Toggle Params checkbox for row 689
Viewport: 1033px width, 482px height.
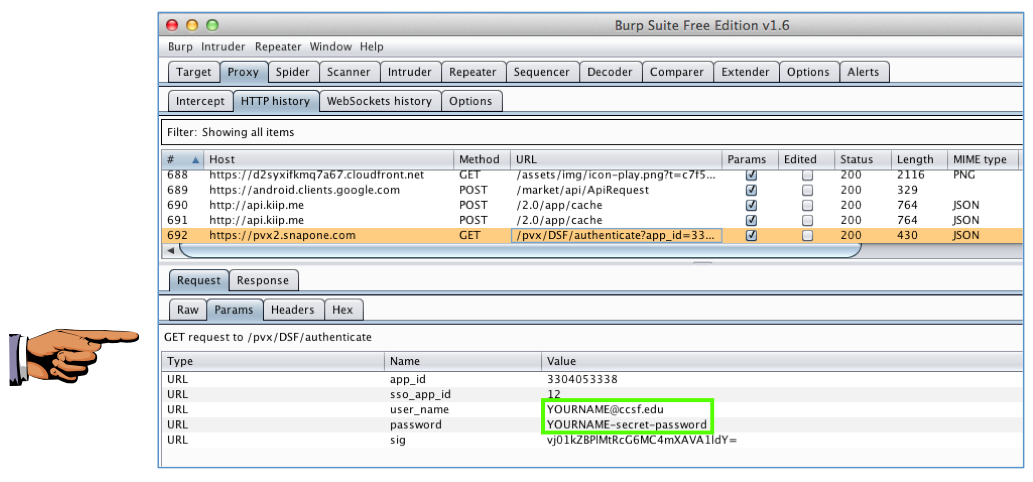click(751, 190)
